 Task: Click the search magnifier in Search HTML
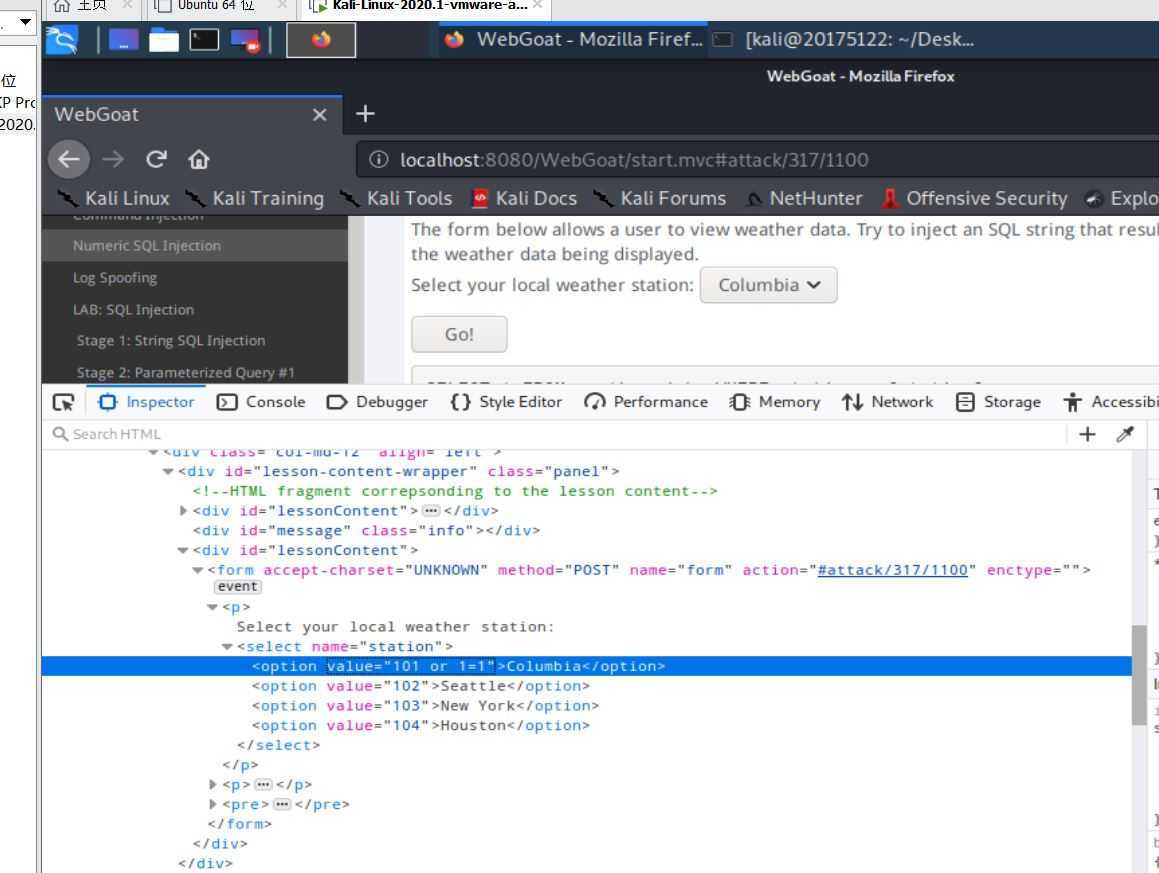click(x=60, y=434)
